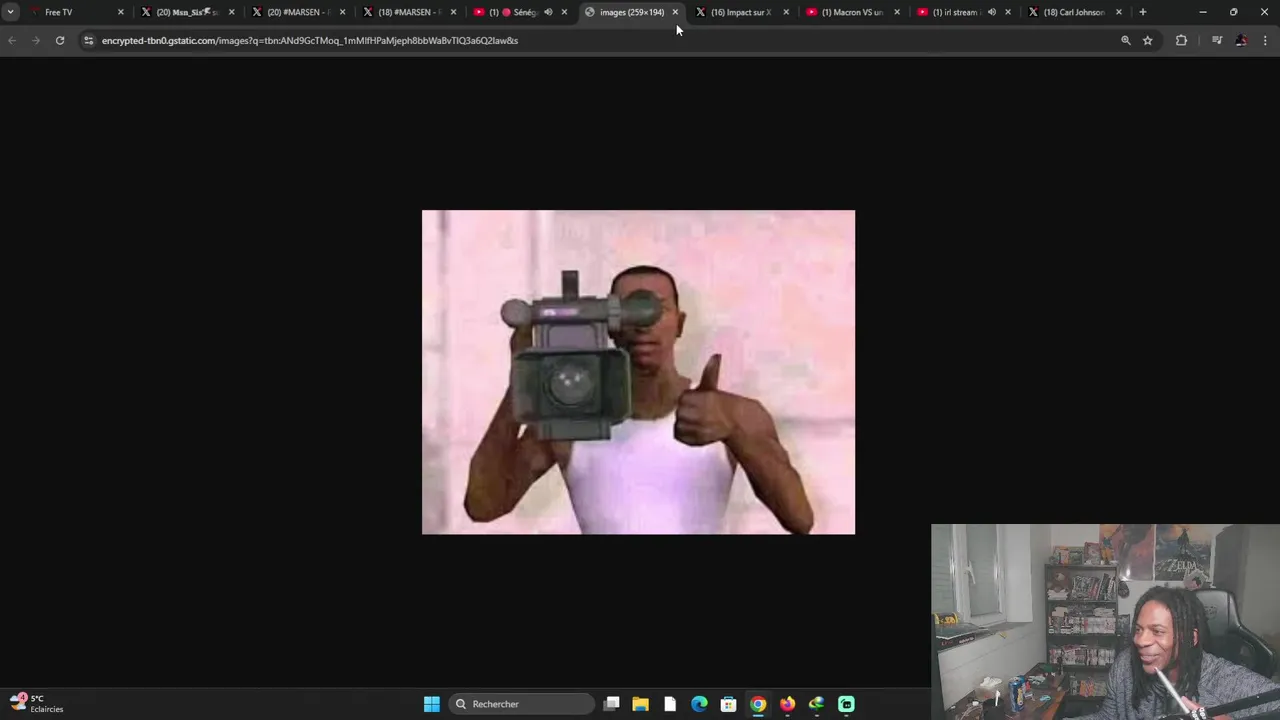Bookmark this page with the star
This screenshot has height=720, width=1280.
[x=1148, y=40]
